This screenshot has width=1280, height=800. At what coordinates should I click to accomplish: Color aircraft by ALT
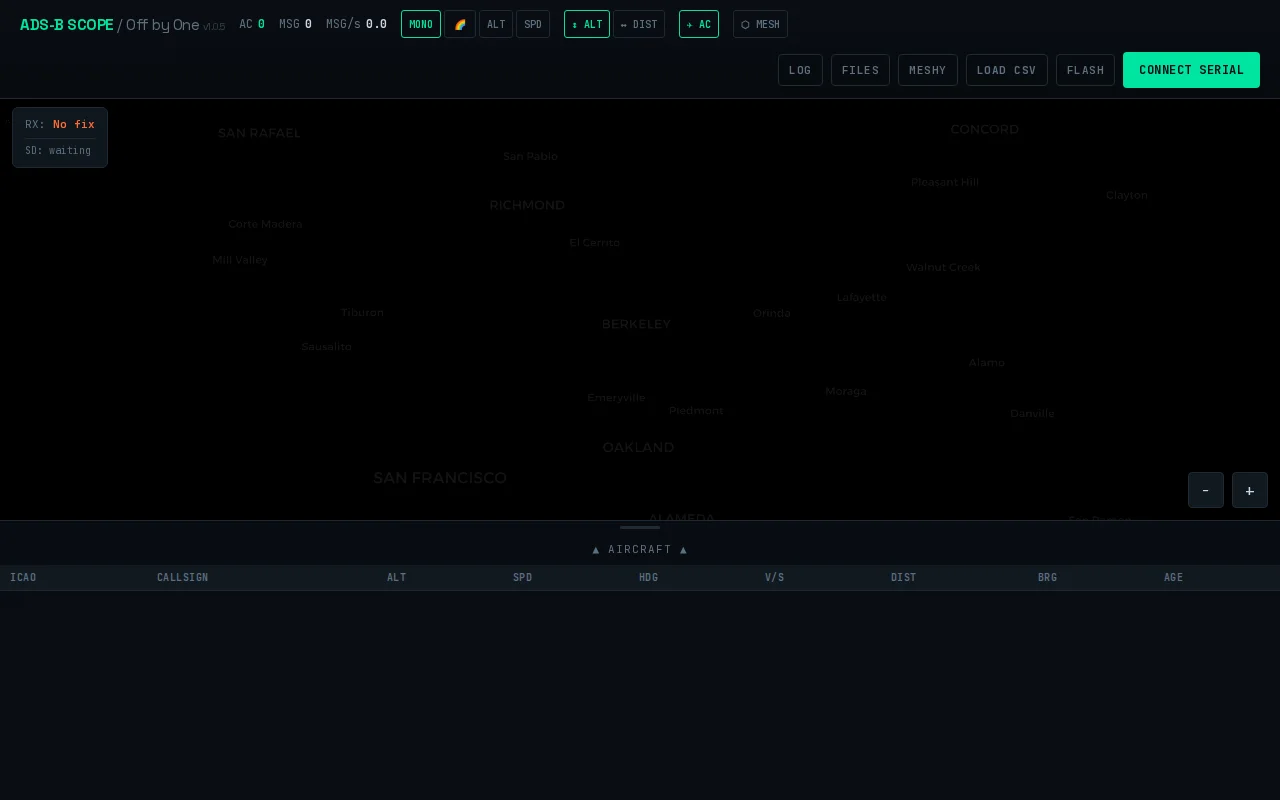pyautogui.click(x=496, y=24)
